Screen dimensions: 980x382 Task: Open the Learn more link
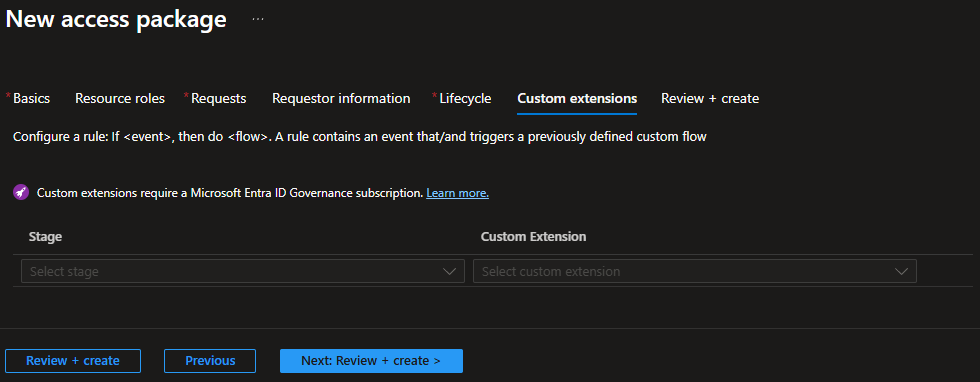(458, 193)
